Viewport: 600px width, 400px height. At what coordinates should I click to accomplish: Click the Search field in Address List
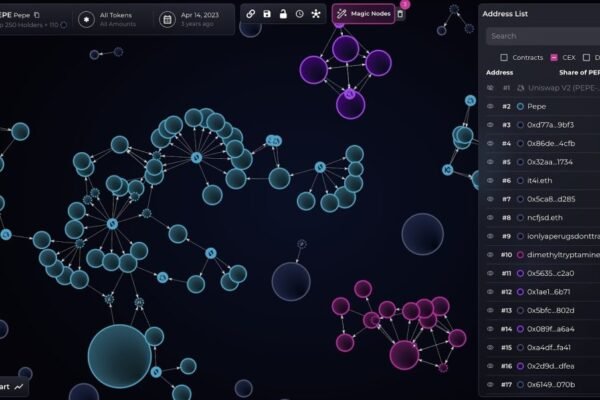tap(540, 35)
